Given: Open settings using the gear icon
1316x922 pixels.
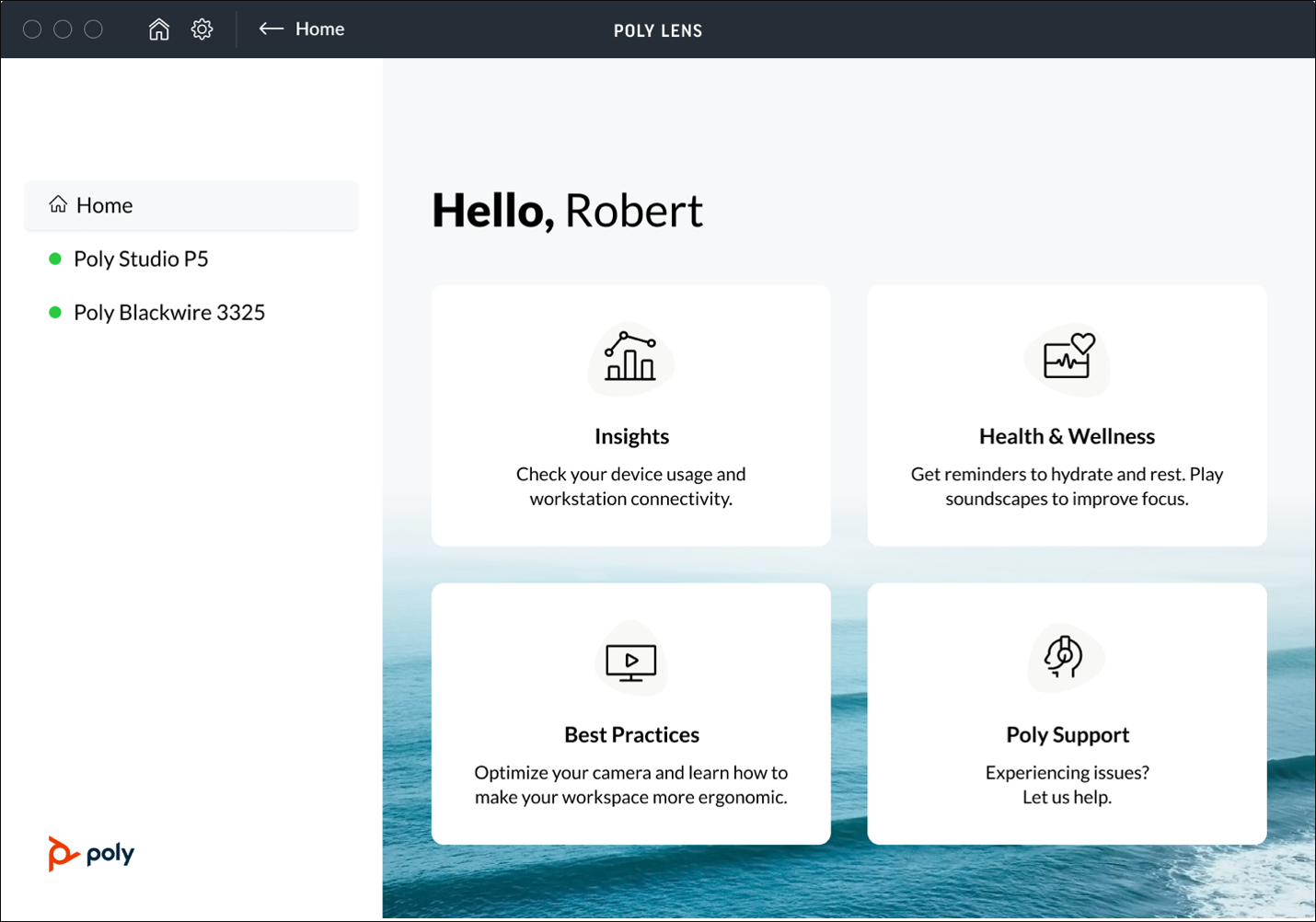Looking at the screenshot, I should pyautogui.click(x=202, y=29).
